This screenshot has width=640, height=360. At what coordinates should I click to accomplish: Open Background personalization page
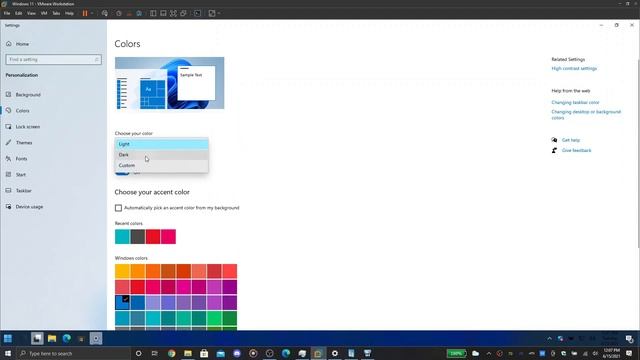point(28,95)
